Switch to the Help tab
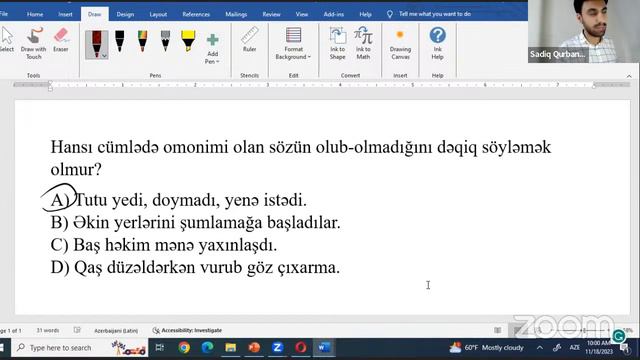Viewport: 640px width, 360px height. tap(365, 14)
